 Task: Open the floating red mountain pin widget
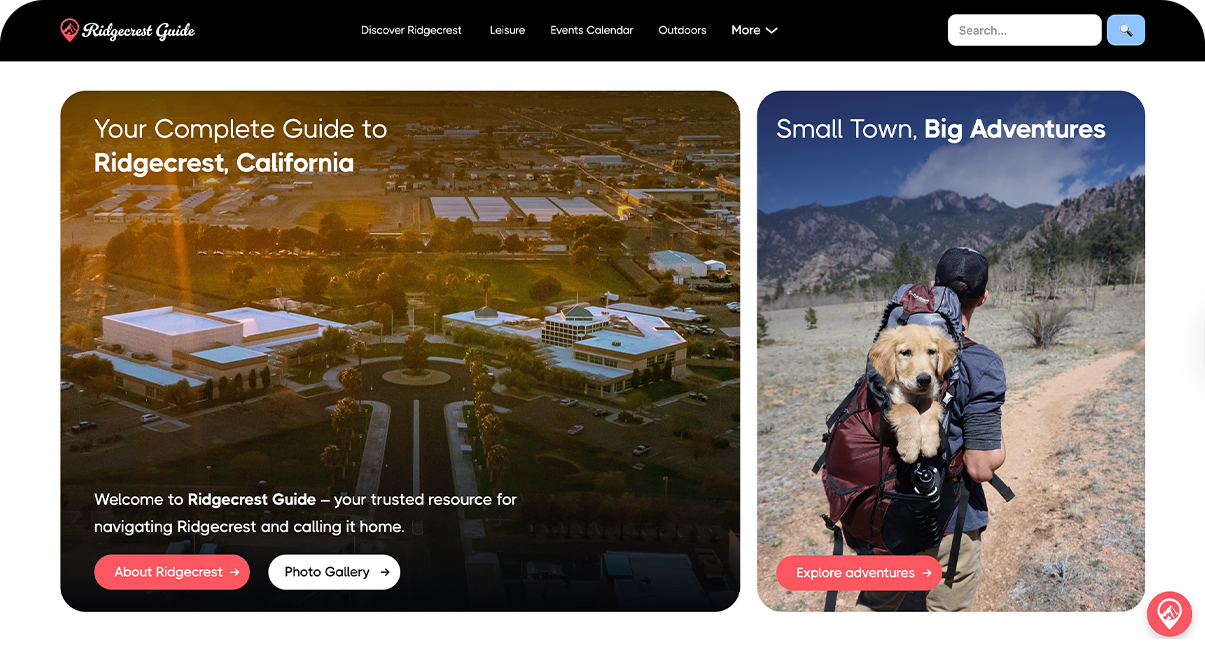pos(1169,614)
